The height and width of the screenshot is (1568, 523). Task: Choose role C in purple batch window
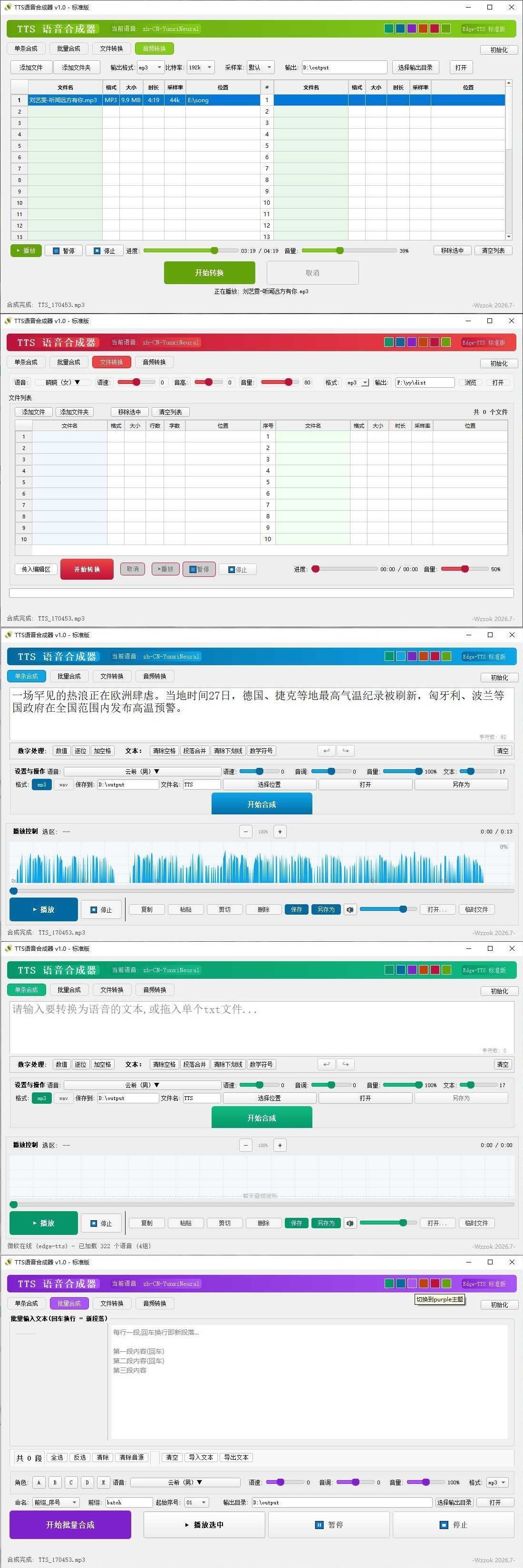pos(71,1482)
